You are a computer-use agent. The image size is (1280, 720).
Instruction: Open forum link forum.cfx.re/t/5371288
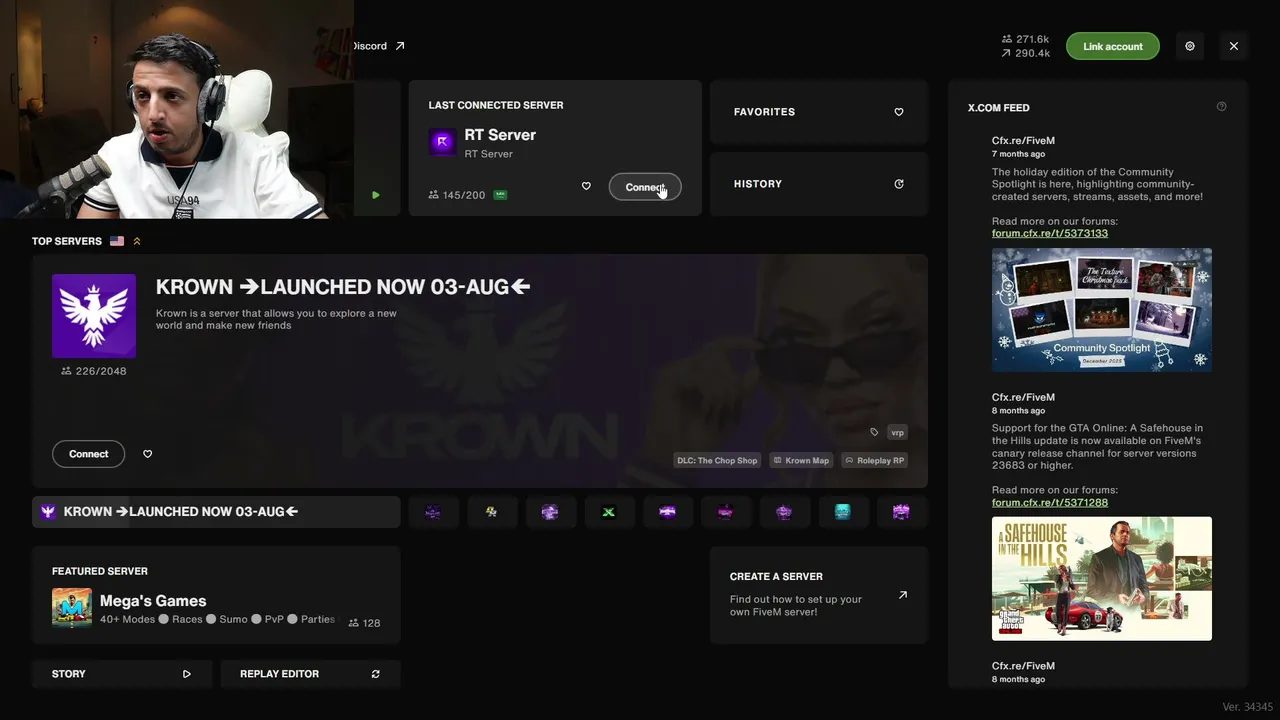[1050, 502]
